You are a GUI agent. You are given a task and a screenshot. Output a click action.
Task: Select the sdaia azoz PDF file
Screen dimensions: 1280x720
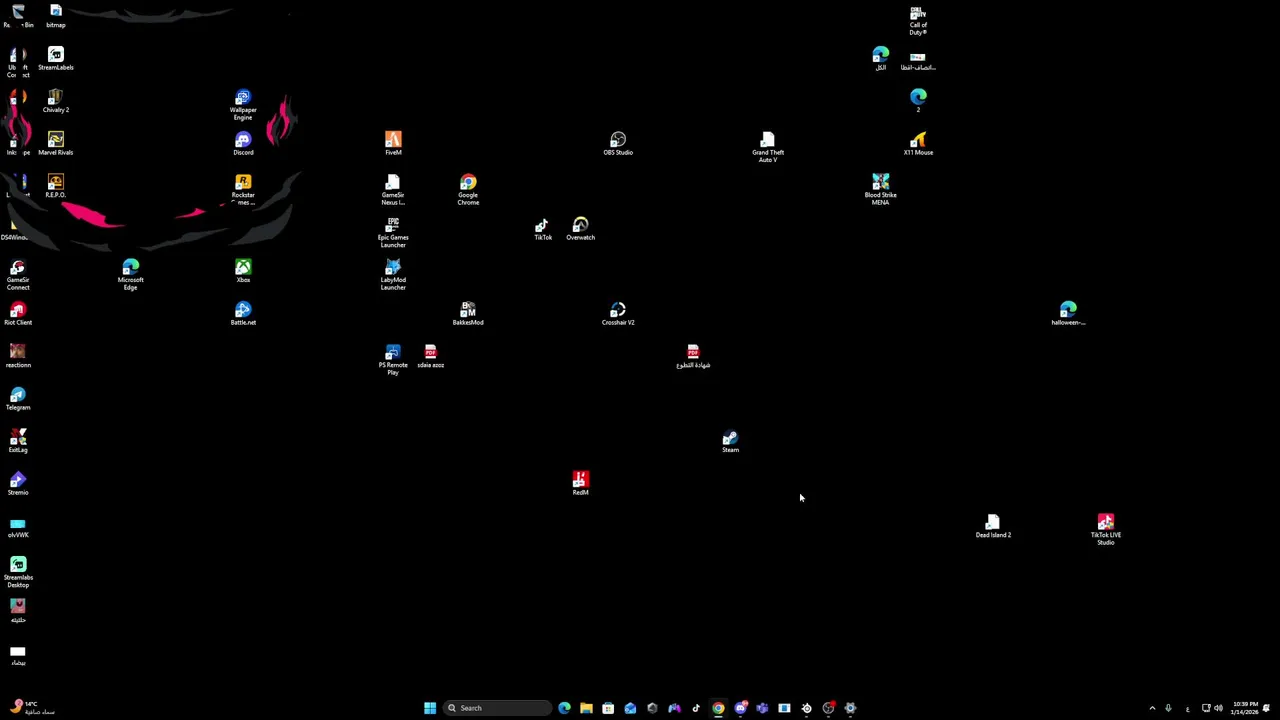[x=431, y=355]
